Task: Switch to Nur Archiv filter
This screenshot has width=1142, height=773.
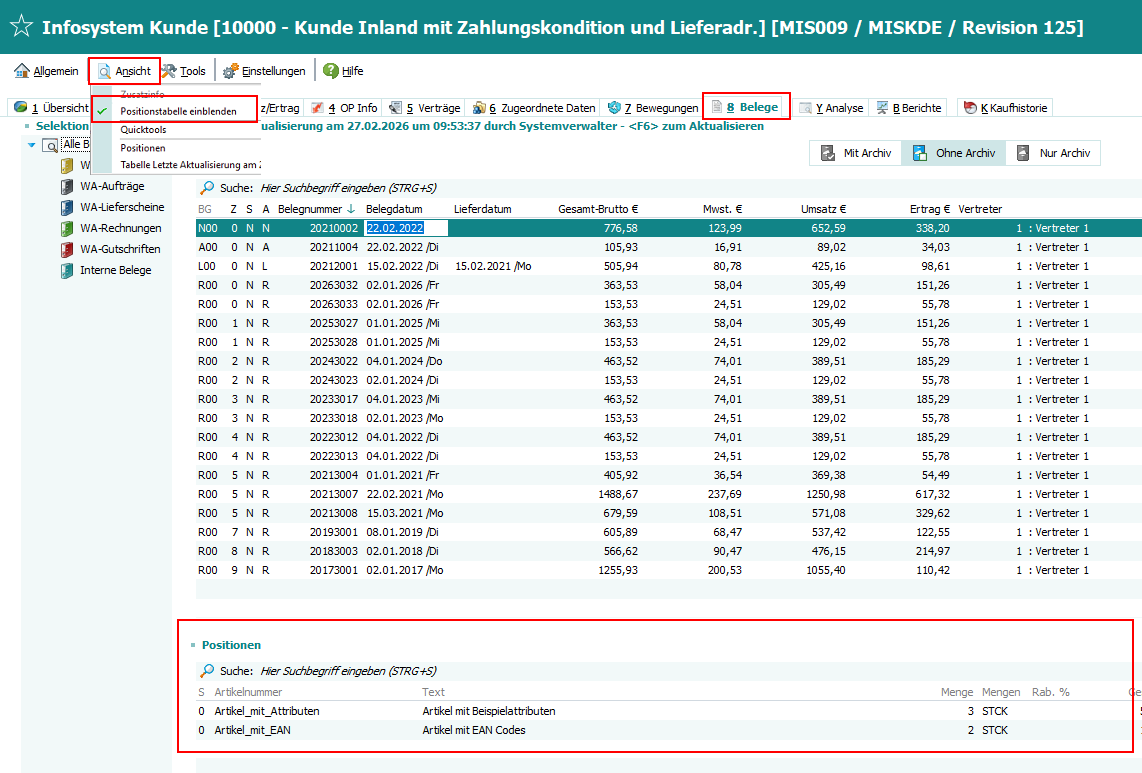Action: click(x=1053, y=153)
